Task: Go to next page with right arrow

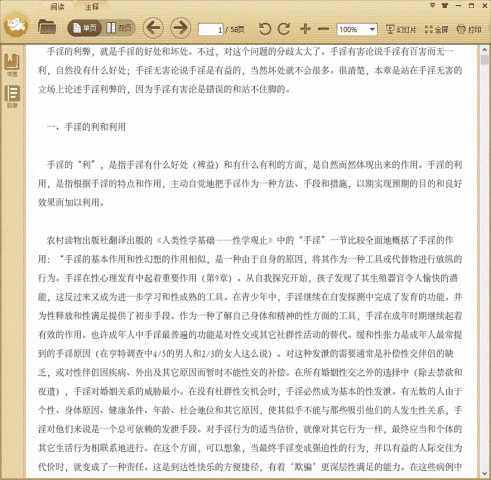Action: click(181, 28)
